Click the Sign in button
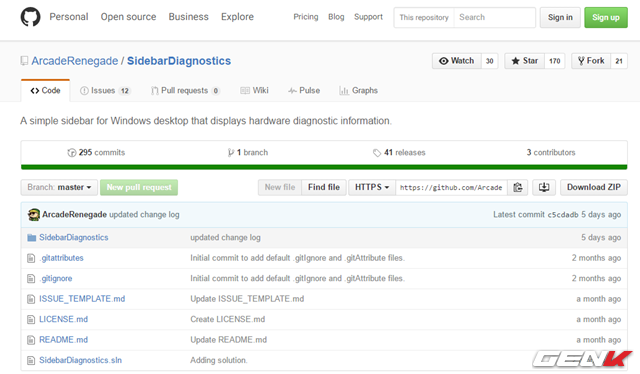Image resolution: width=640 pixels, height=374 pixels. (x=560, y=18)
